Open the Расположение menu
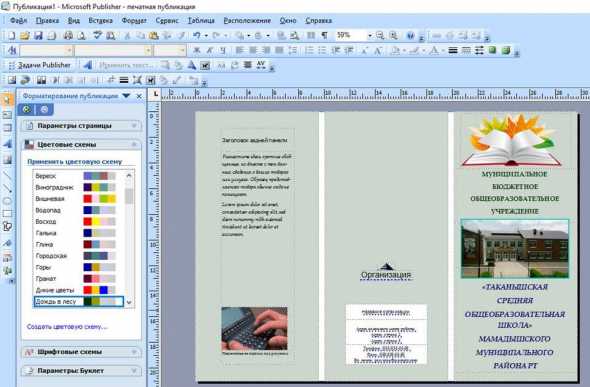 coord(247,21)
